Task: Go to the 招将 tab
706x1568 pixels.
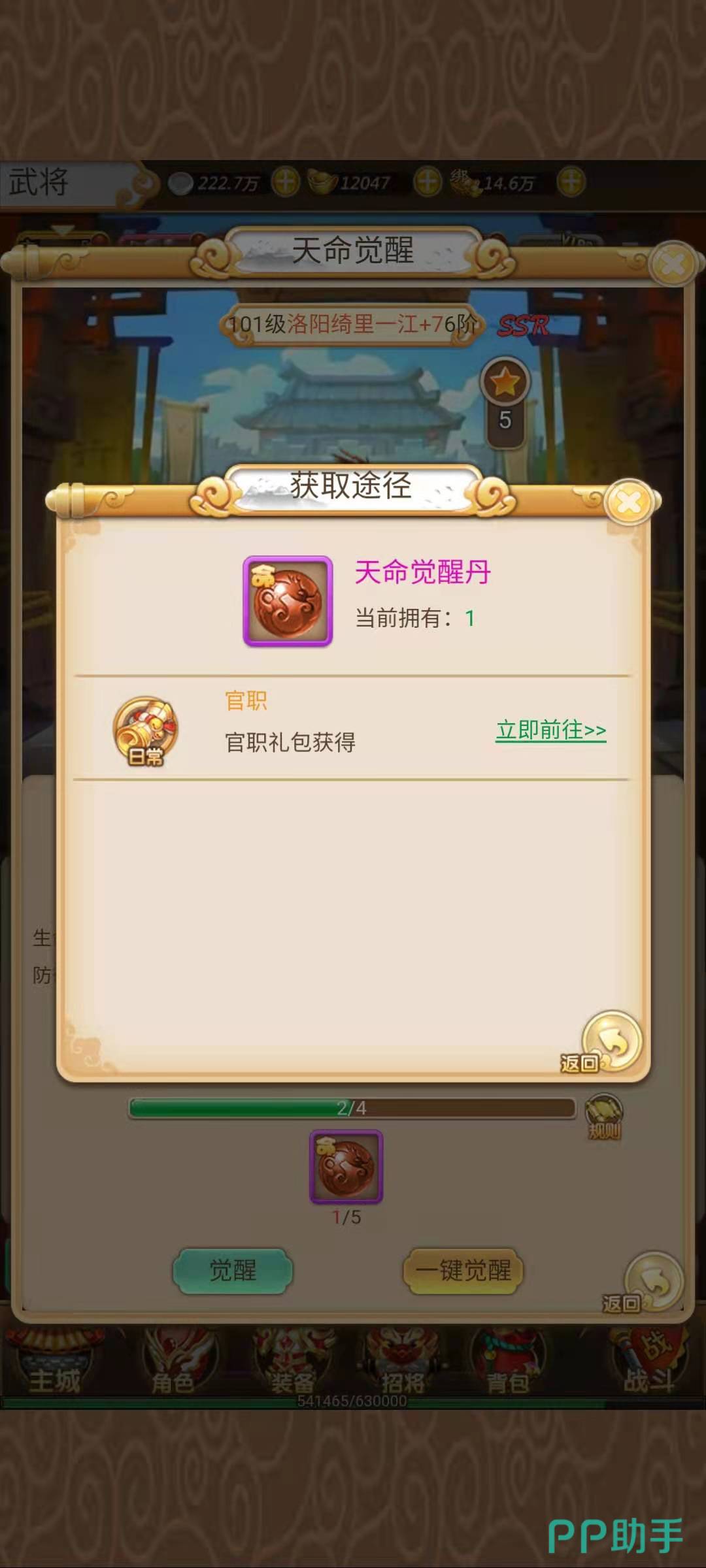Action: pyautogui.click(x=403, y=1362)
